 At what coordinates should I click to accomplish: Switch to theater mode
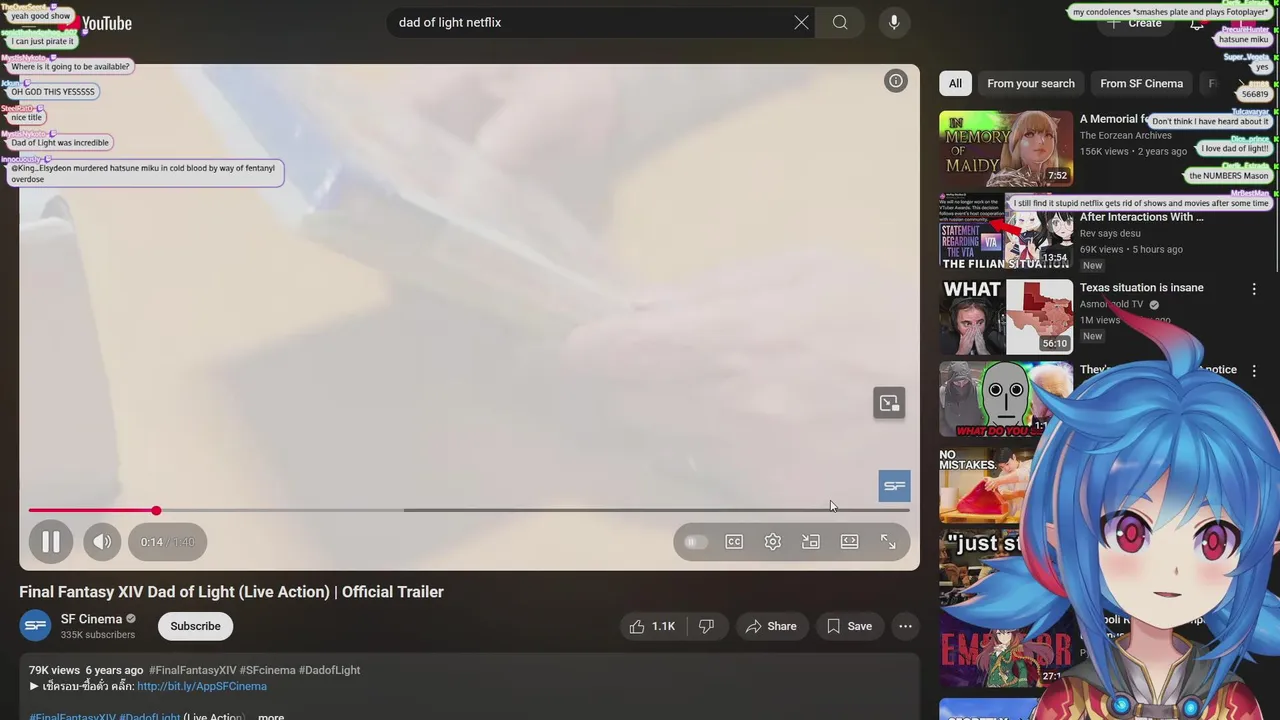click(849, 542)
